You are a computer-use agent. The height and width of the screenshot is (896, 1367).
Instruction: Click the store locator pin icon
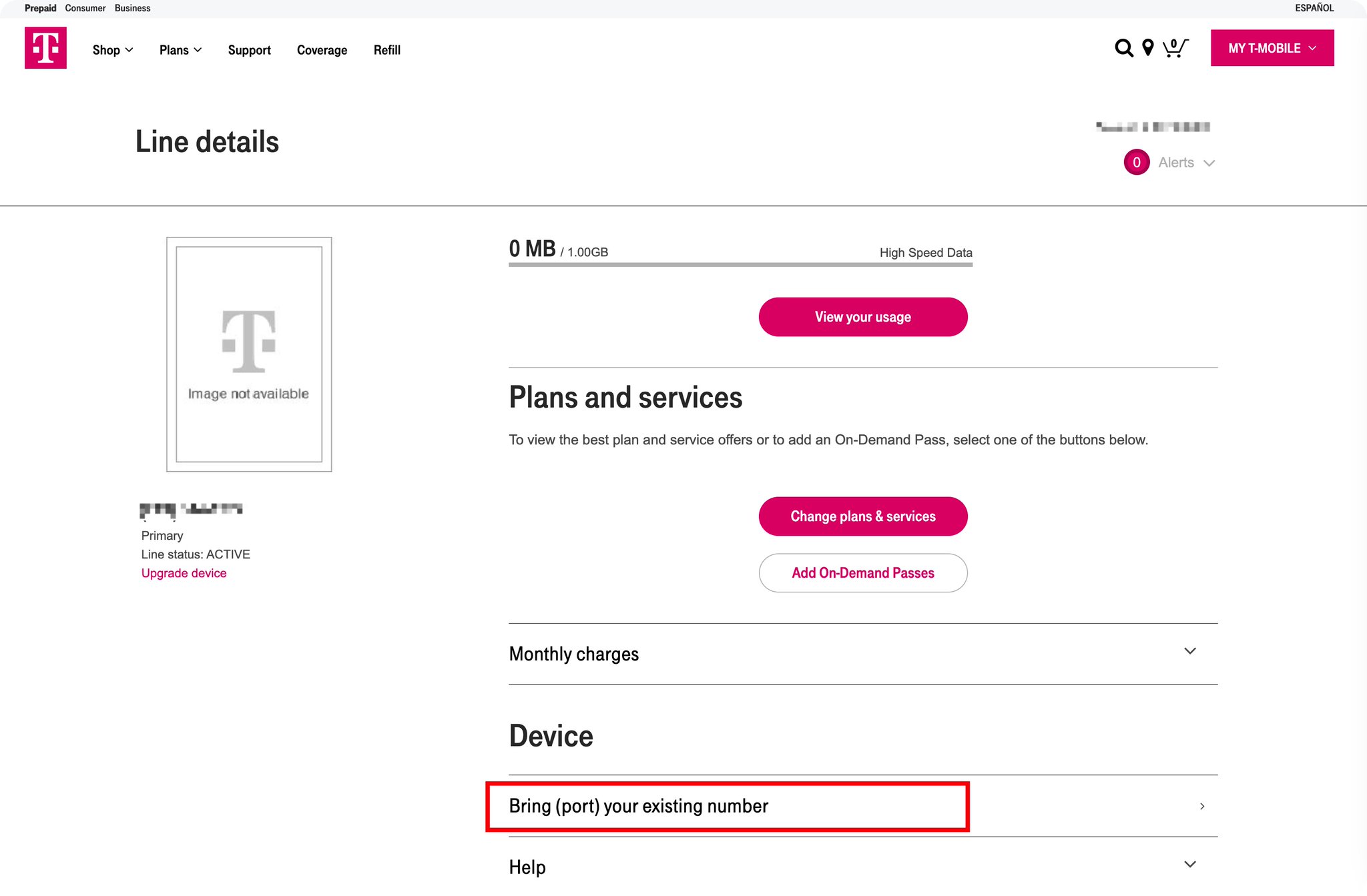(1147, 48)
